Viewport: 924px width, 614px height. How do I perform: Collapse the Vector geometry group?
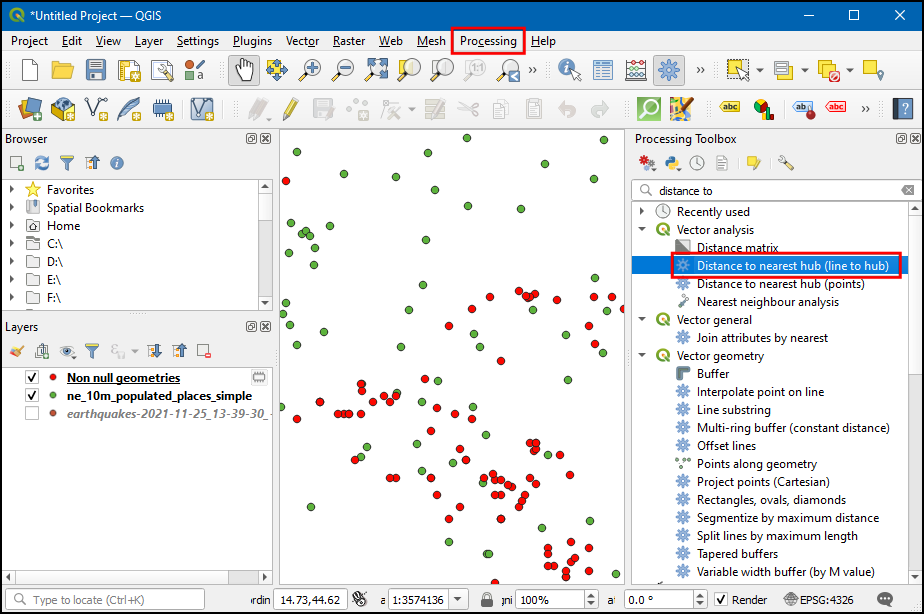tap(642, 356)
